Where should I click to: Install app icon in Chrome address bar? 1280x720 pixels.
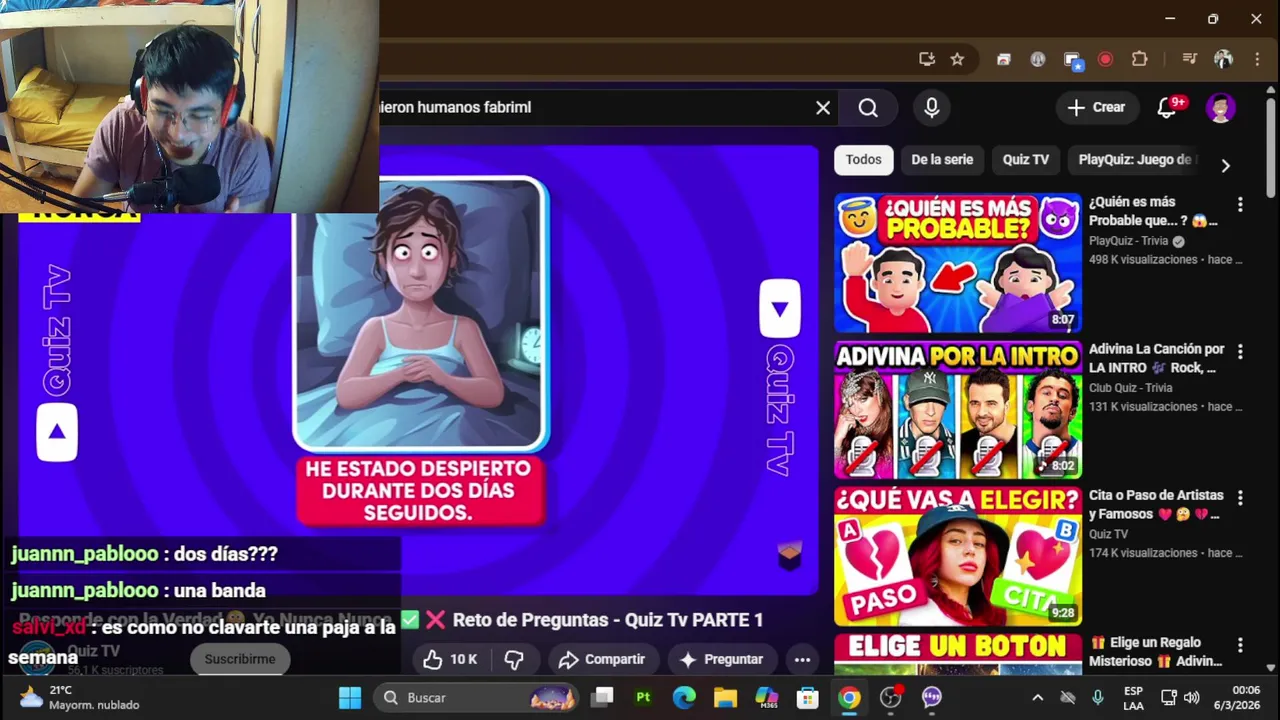[927, 59]
